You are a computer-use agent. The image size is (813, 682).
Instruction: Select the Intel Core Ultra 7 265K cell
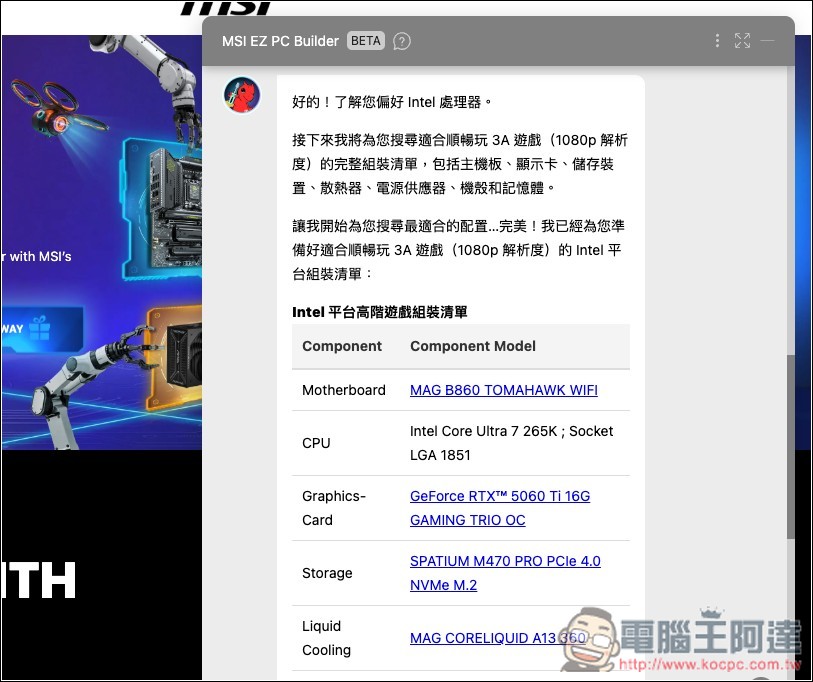pos(511,443)
